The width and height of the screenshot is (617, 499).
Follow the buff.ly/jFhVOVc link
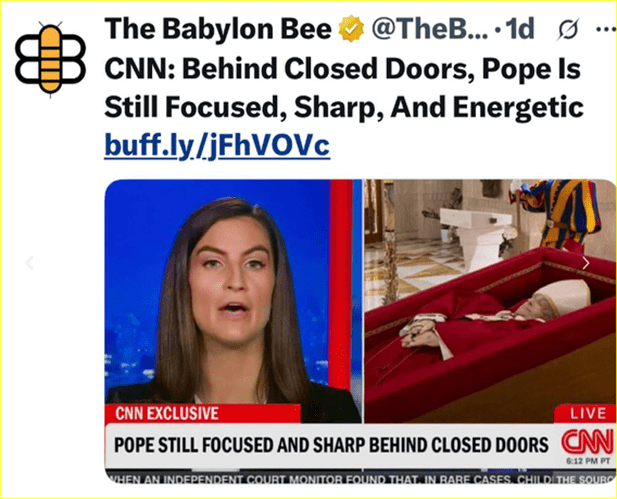click(x=217, y=146)
